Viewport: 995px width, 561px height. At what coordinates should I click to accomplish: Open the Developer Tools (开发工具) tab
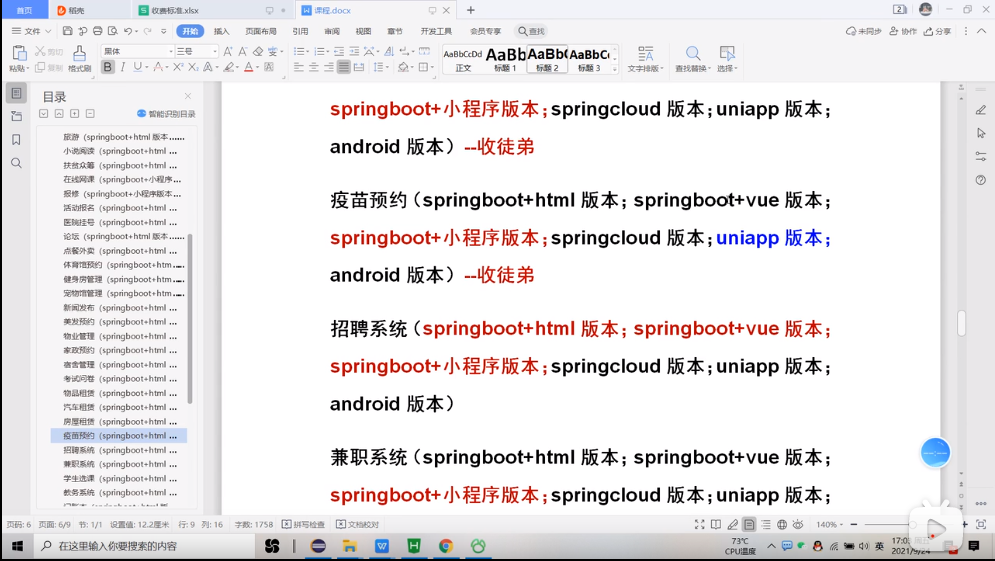pos(436,31)
